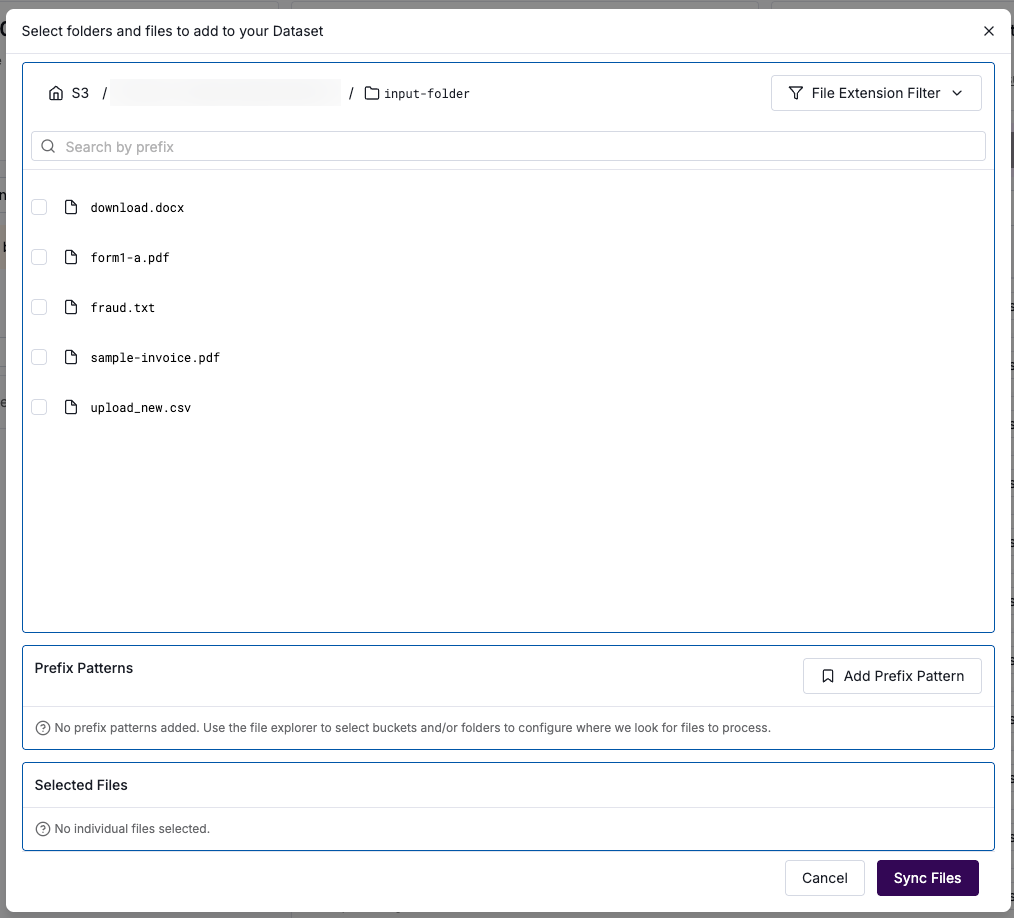Tick the sample-invoice.pdf checkbox
The height and width of the screenshot is (918, 1014).
click(x=39, y=357)
